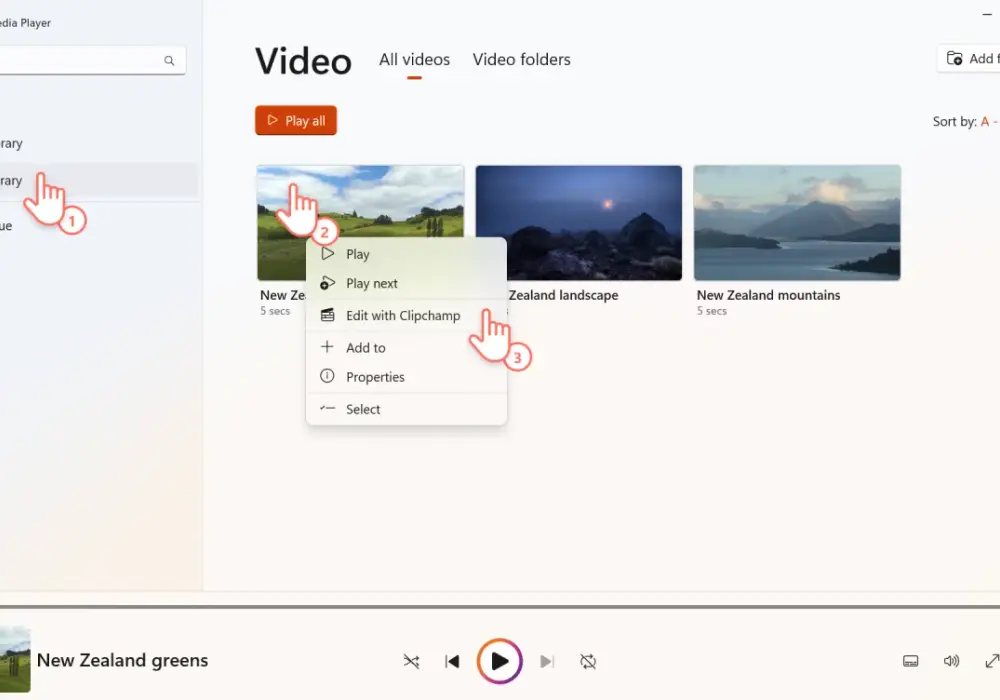
Task: Click the New Zealand greens now-playing title
Action: coord(122,660)
